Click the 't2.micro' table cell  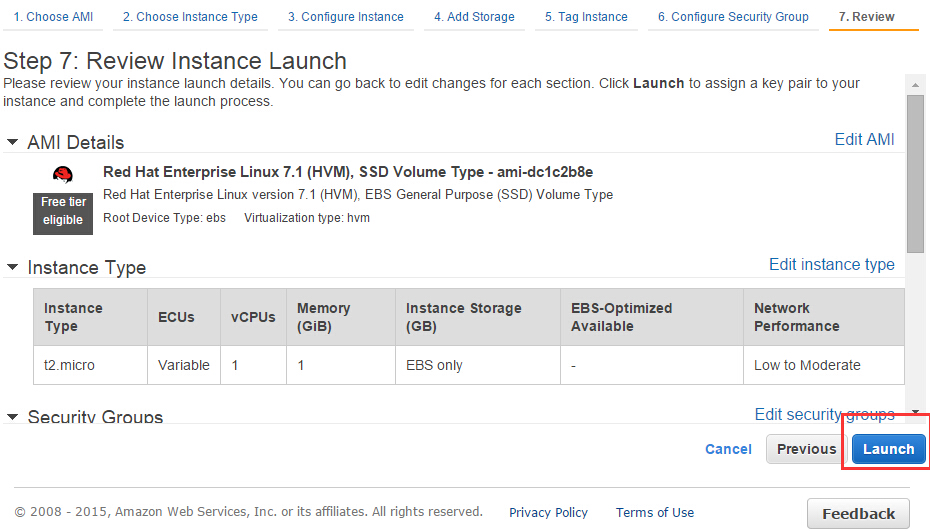pos(90,365)
